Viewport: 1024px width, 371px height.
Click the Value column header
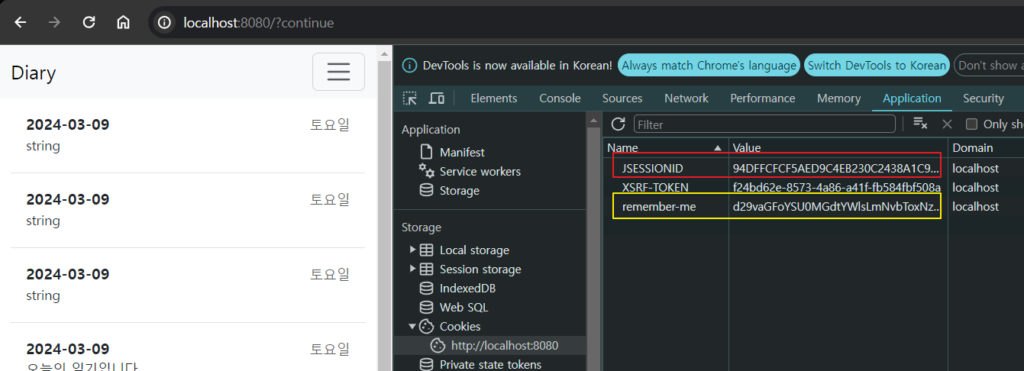tap(838, 148)
